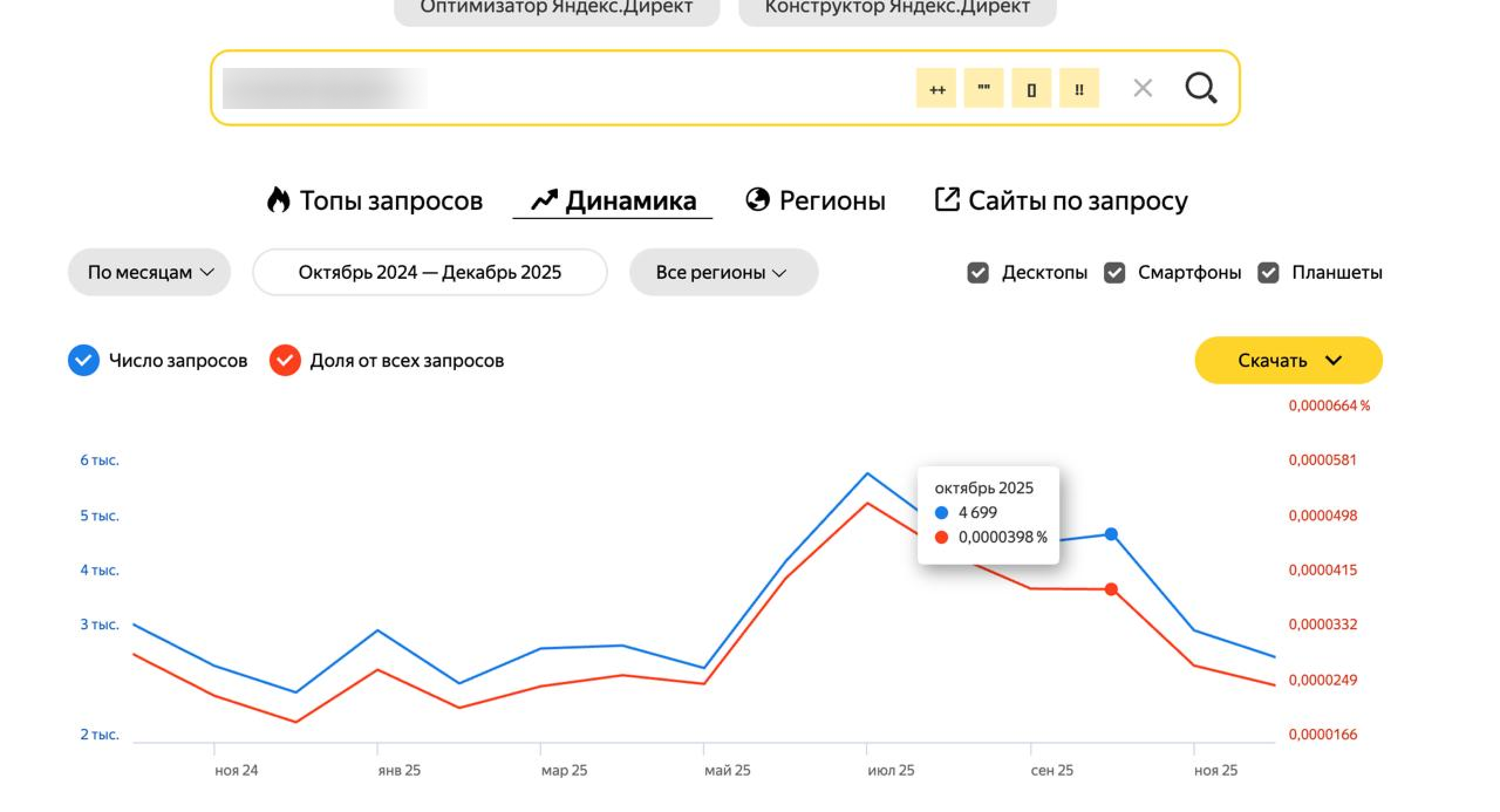Click the external link icon near Сайты по запросу

click(947, 199)
